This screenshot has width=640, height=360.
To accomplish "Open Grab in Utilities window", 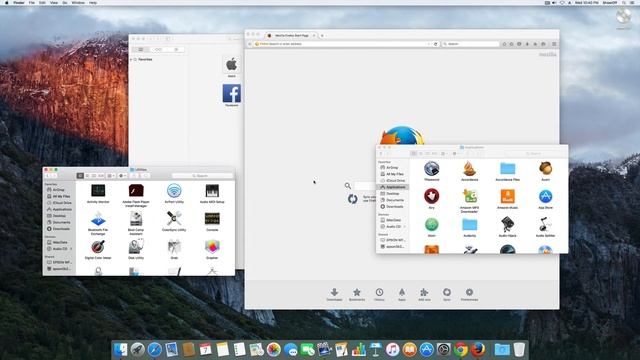I will pos(174,247).
